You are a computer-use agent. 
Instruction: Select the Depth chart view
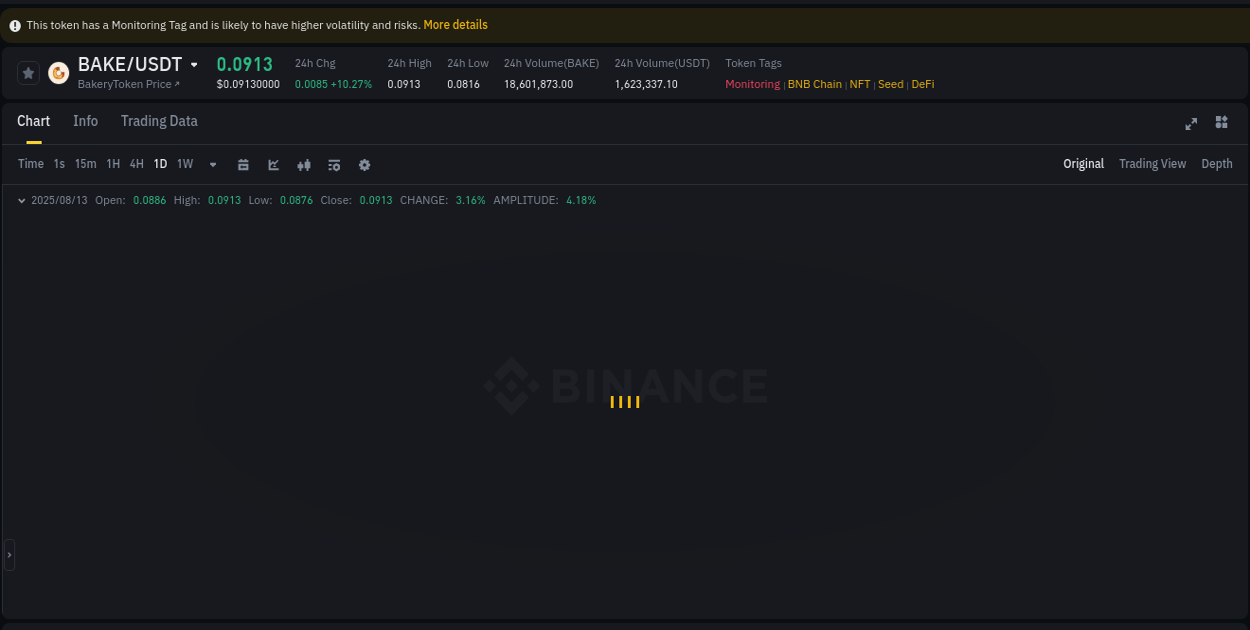click(1216, 163)
